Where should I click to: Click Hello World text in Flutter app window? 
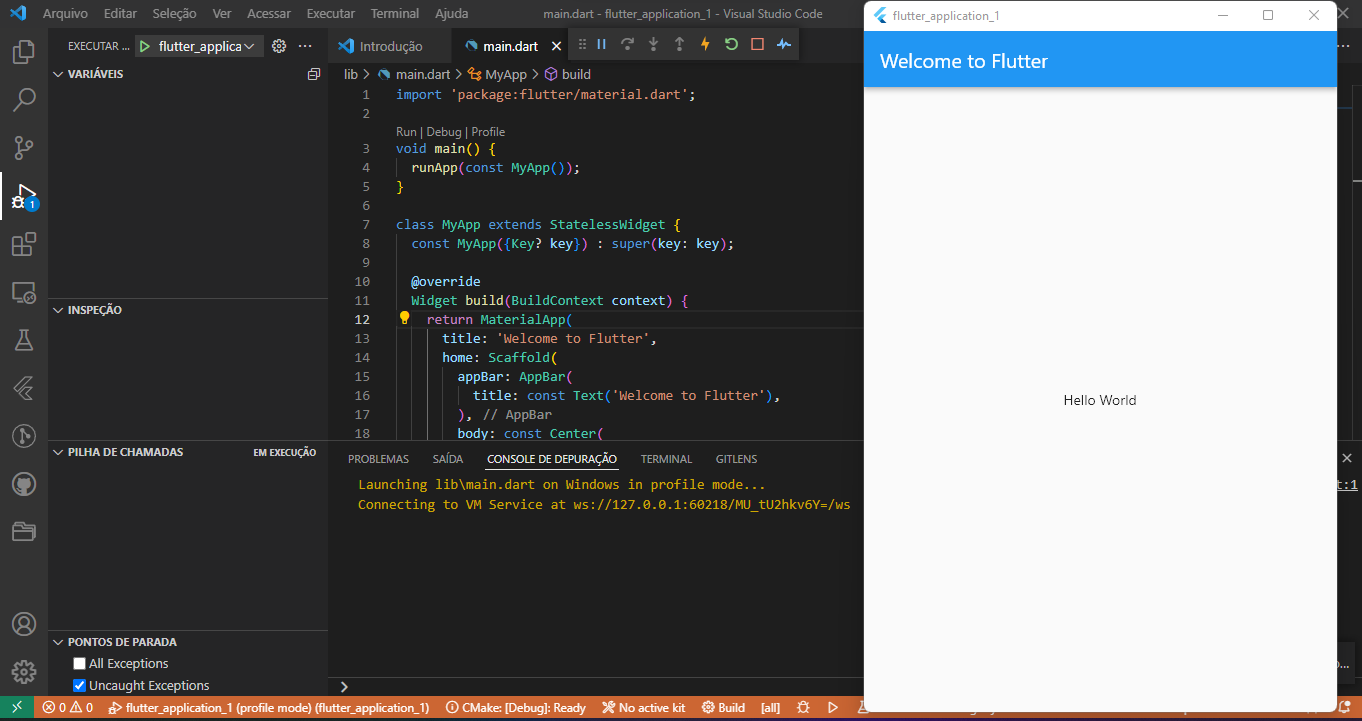point(1100,400)
